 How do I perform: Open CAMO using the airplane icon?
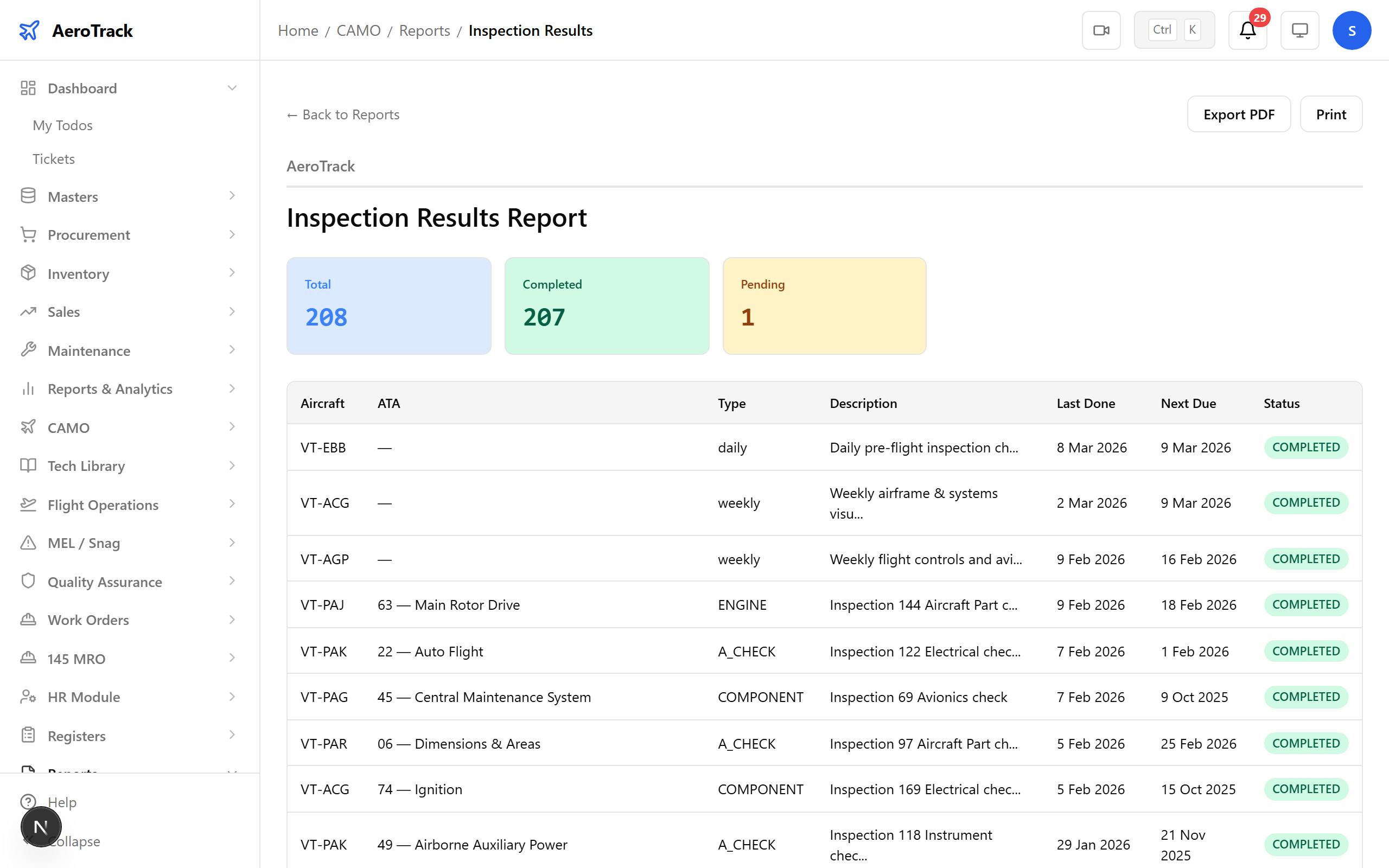tap(28, 427)
